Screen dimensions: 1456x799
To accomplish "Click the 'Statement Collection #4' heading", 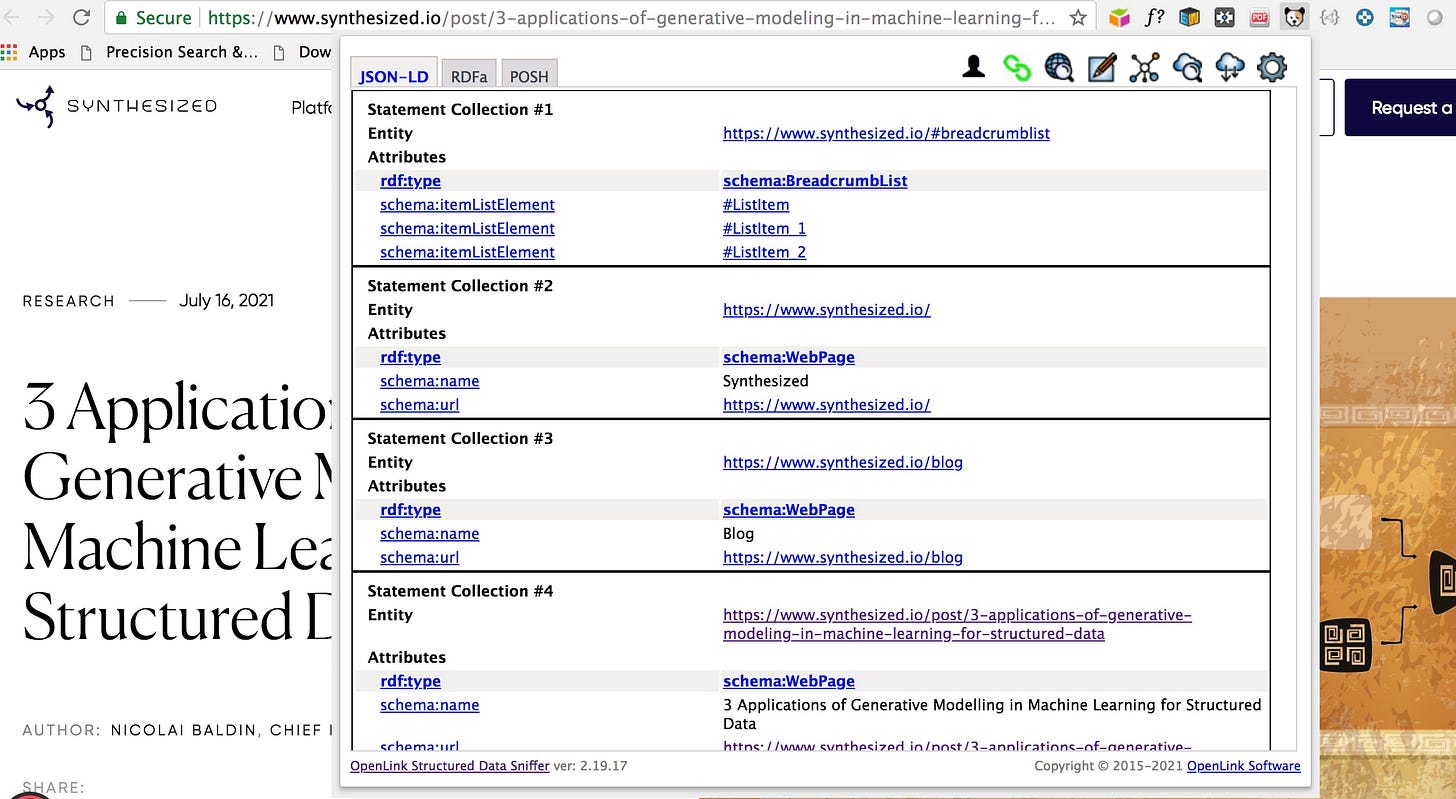I will pyautogui.click(x=460, y=591).
